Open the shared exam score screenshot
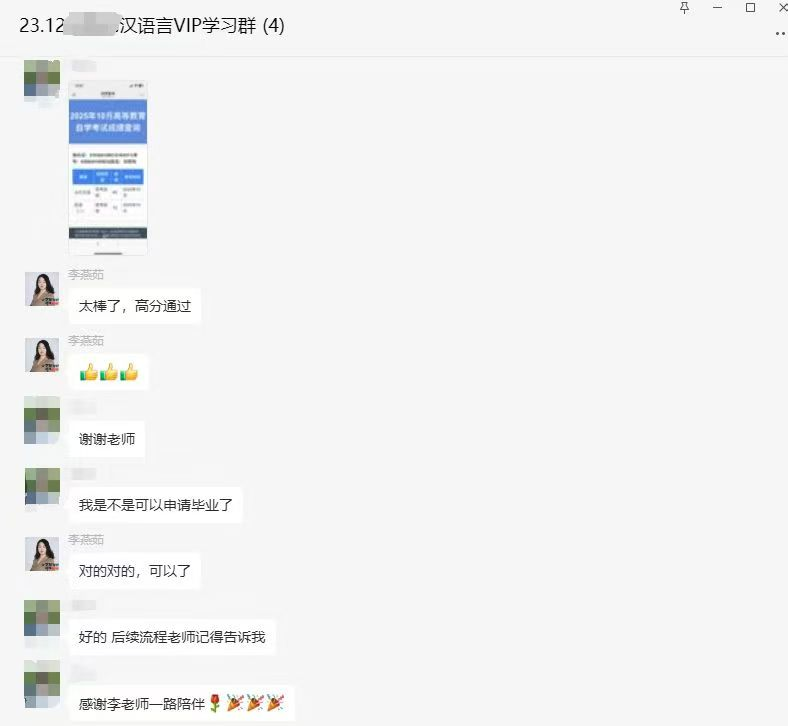The height and width of the screenshot is (726, 788). coord(108,167)
